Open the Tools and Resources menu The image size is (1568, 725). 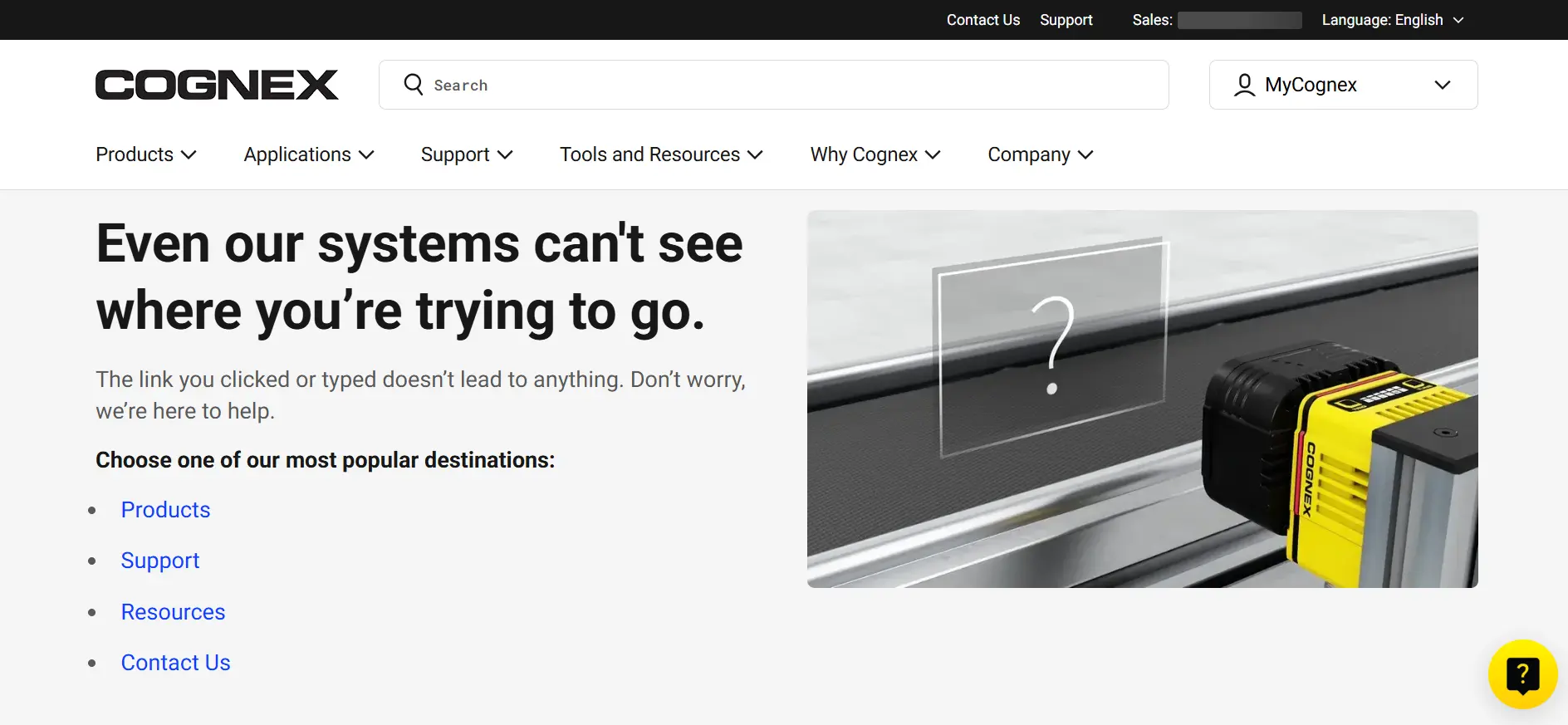661,154
